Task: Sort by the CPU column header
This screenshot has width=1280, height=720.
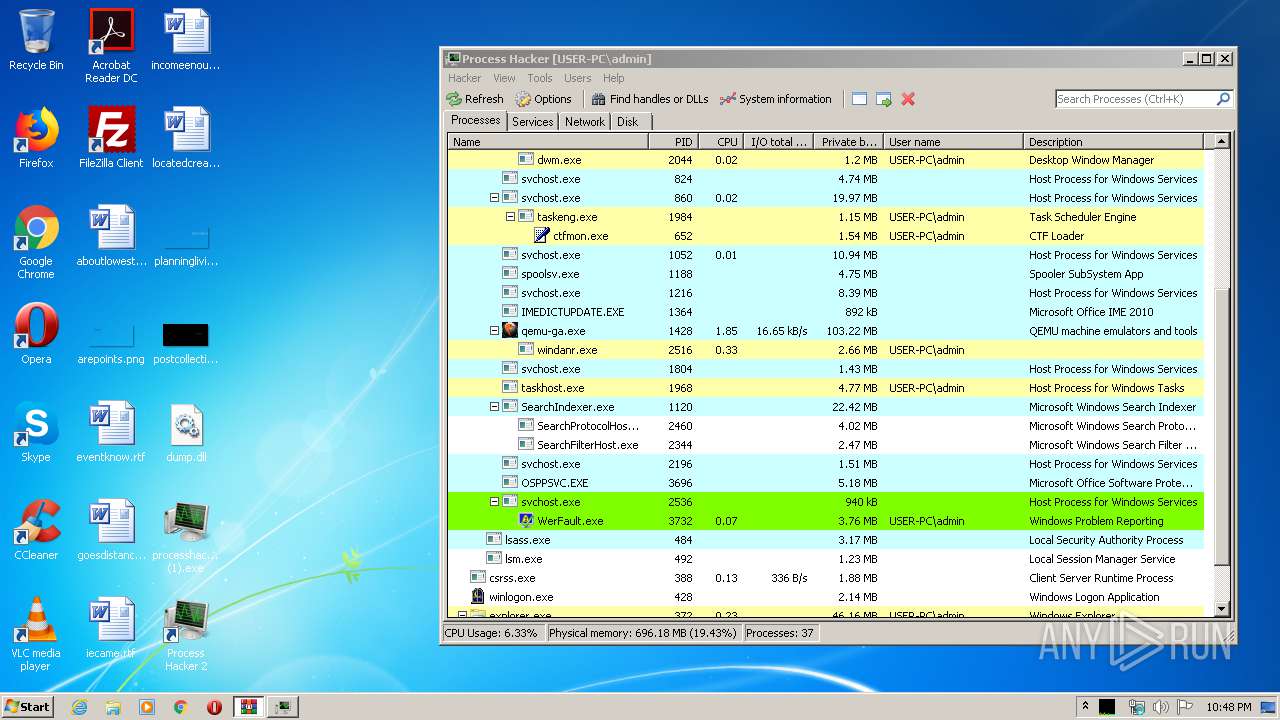Action: 720,142
